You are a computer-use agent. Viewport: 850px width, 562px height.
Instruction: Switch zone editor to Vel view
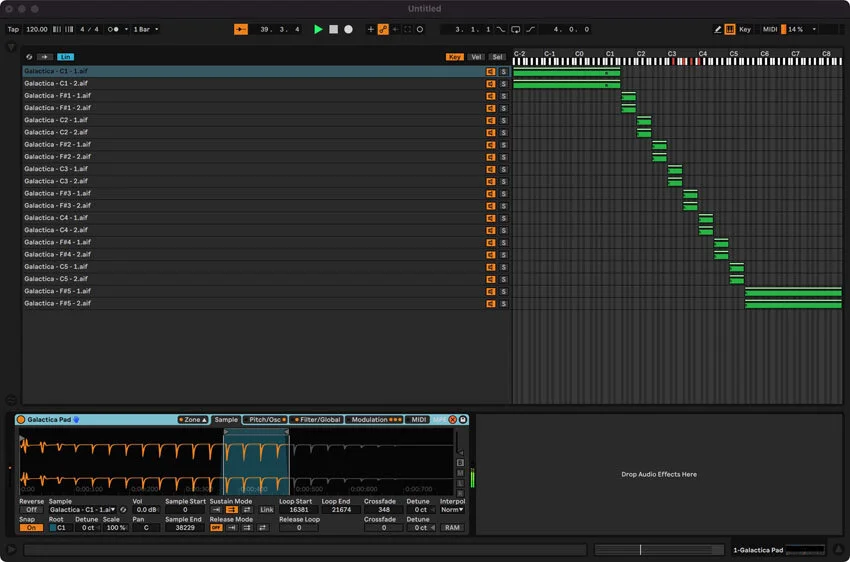(x=476, y=57)
